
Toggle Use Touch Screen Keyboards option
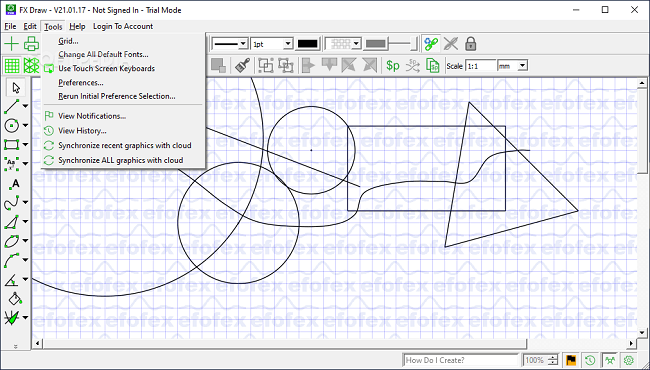[123, 68]
